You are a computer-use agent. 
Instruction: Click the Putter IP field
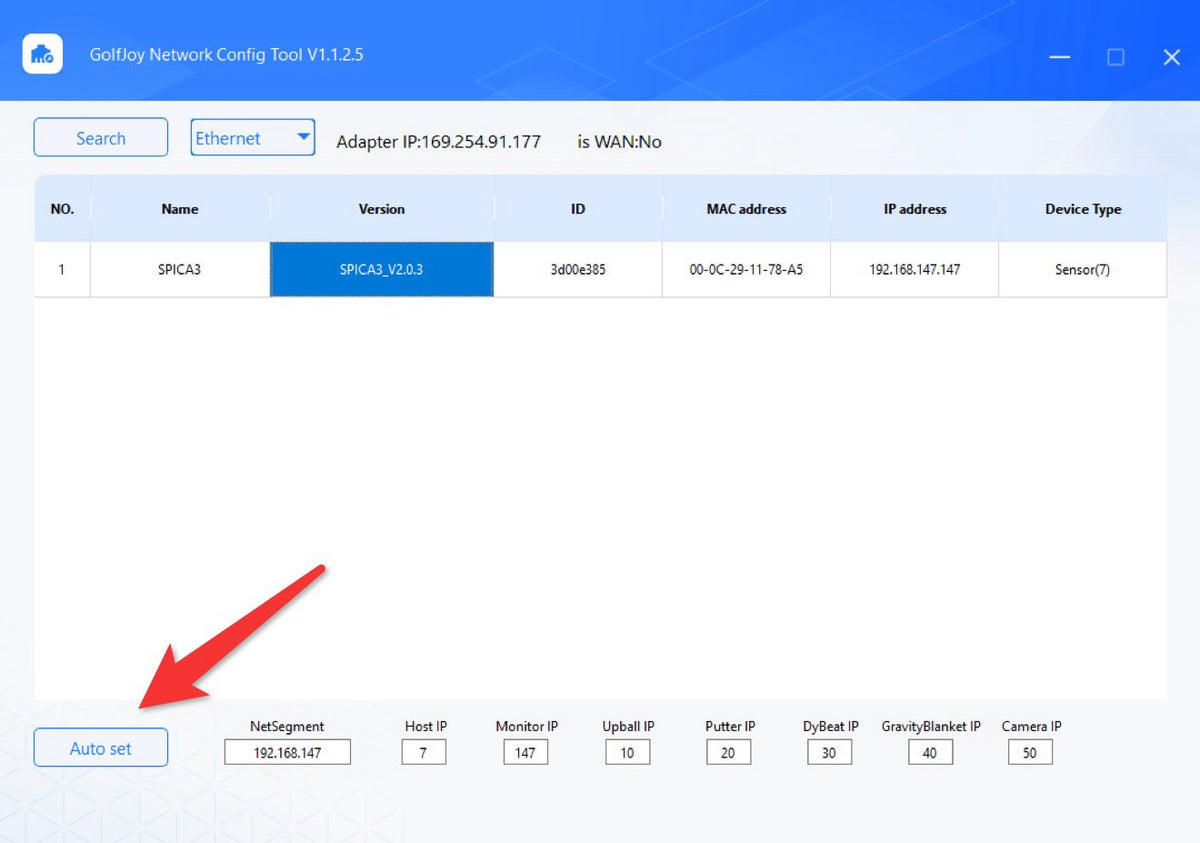click(729, 752)
